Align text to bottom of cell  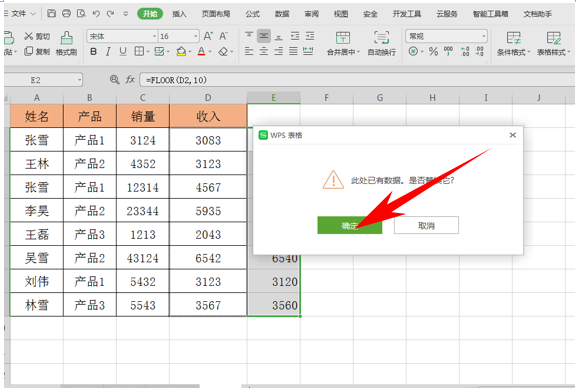coord(279,36)
